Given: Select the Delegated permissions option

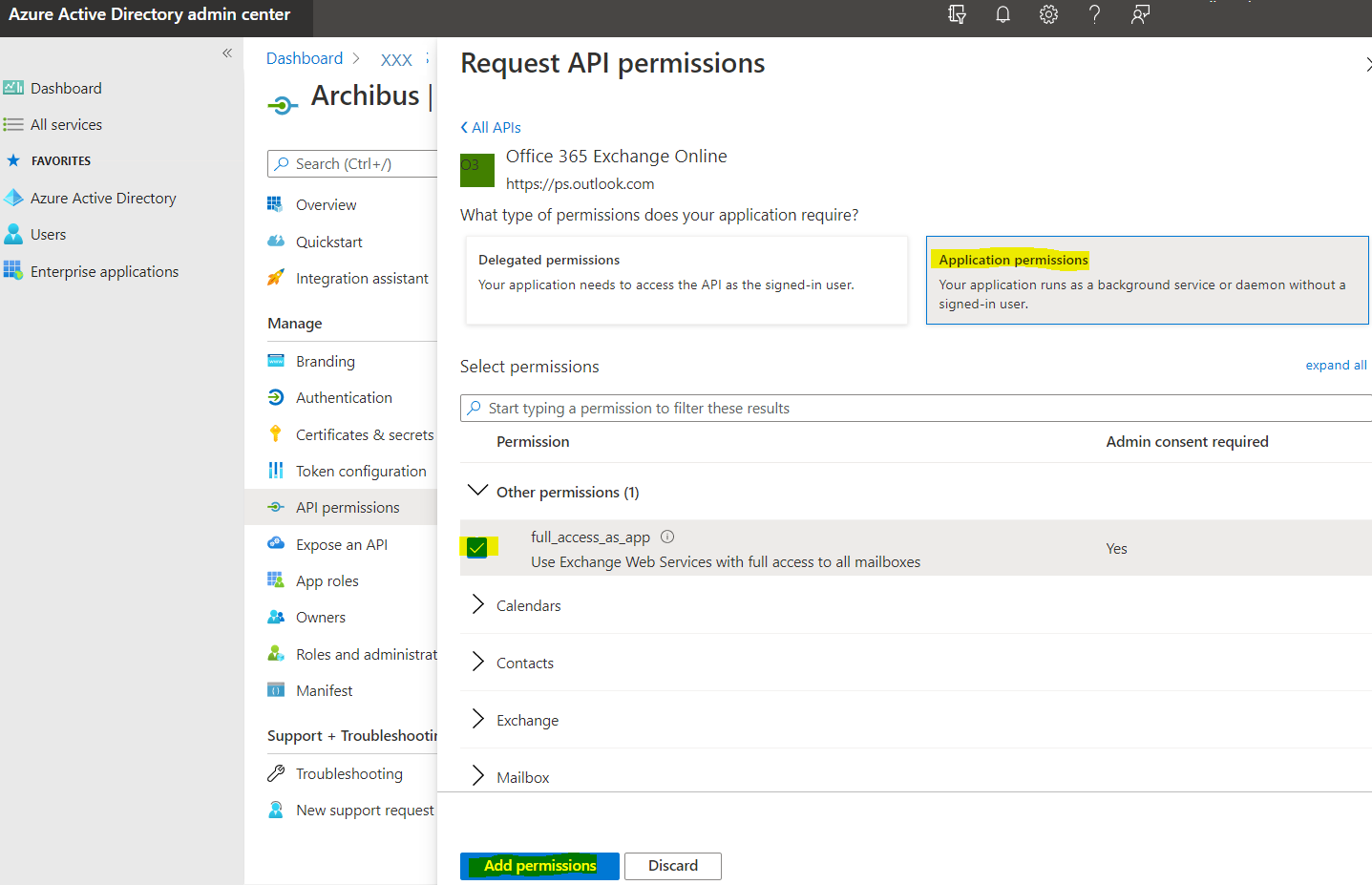Looking at the screenshot, I should pos(686,280).
